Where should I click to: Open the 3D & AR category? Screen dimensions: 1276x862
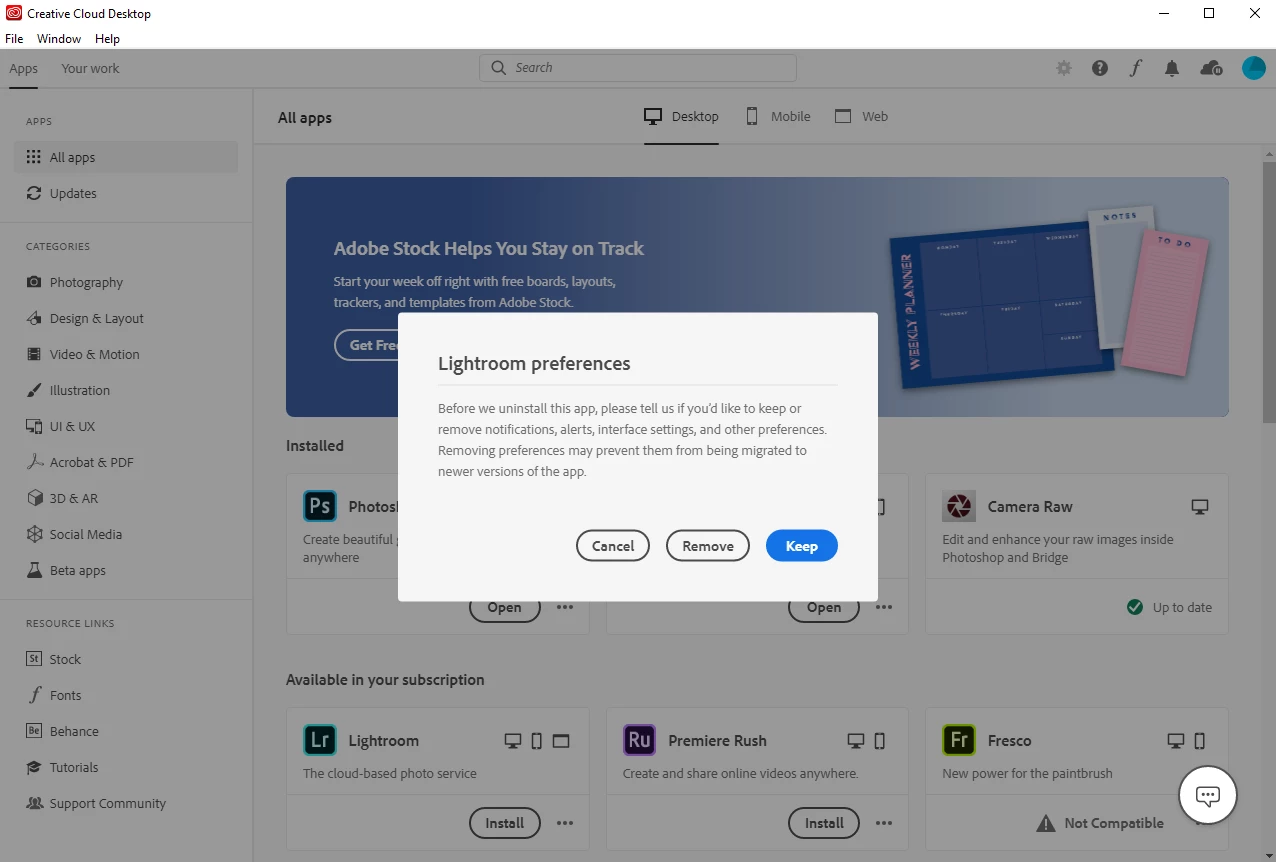coord(126,498)
